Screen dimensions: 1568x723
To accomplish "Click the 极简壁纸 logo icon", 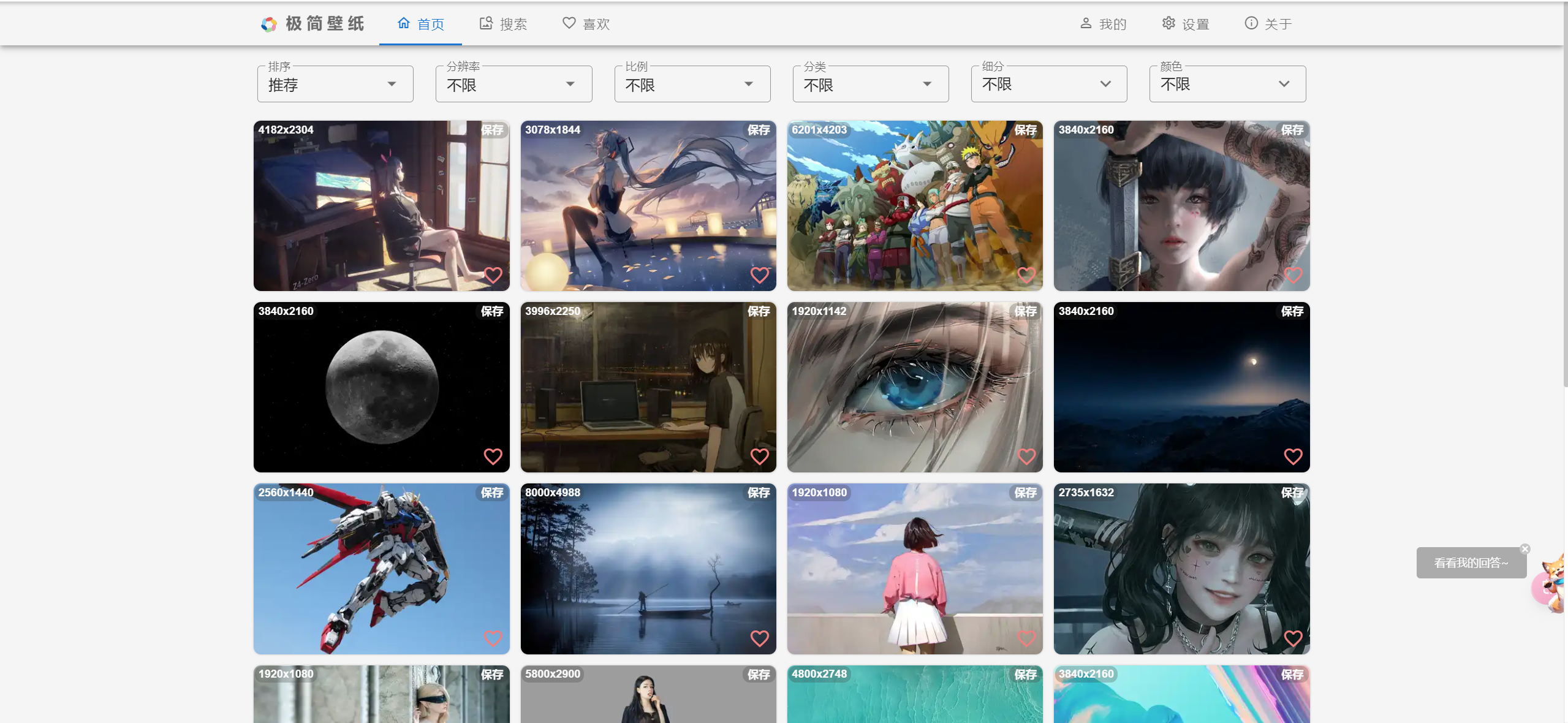I will point(268,25).
